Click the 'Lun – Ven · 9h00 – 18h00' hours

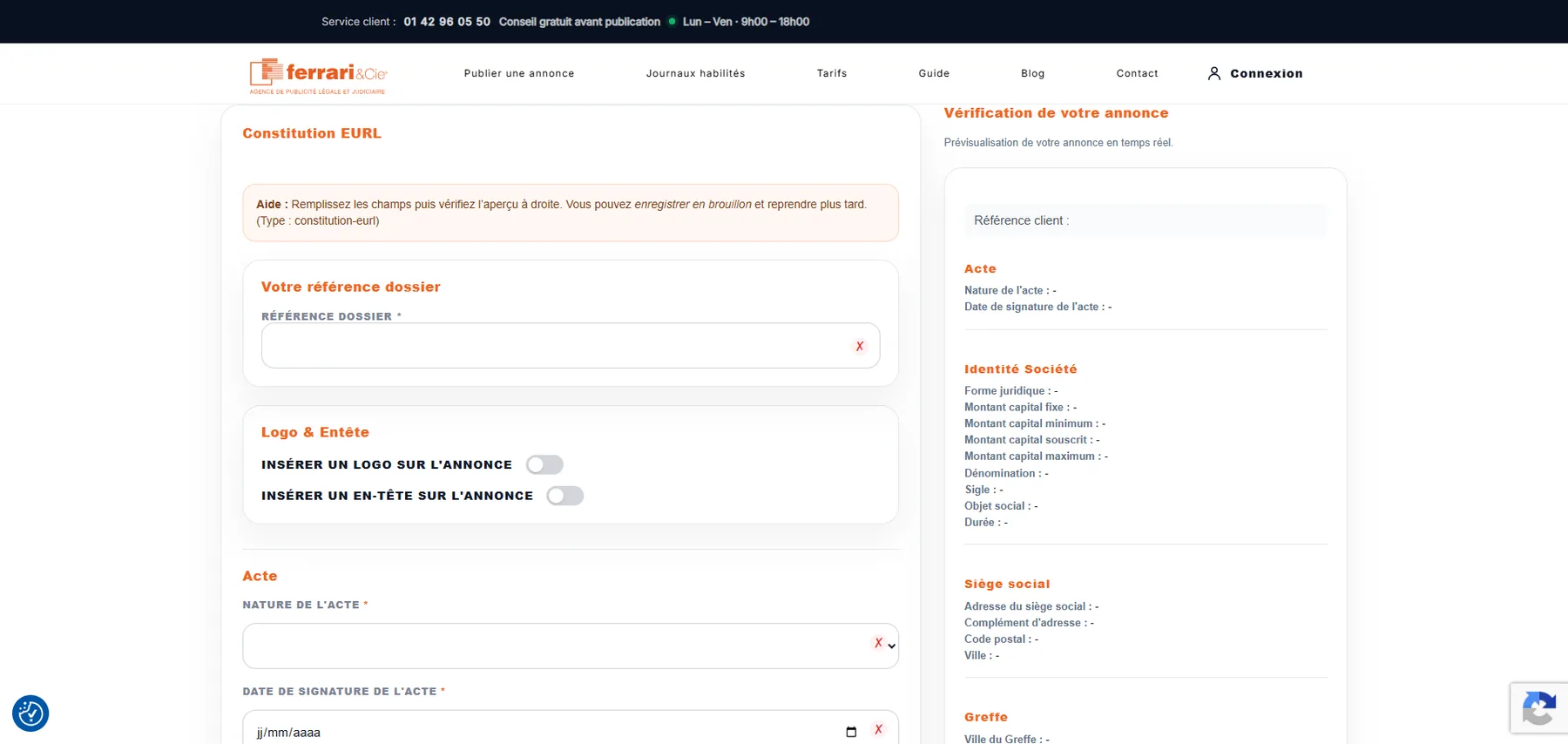tap(746, 22)
